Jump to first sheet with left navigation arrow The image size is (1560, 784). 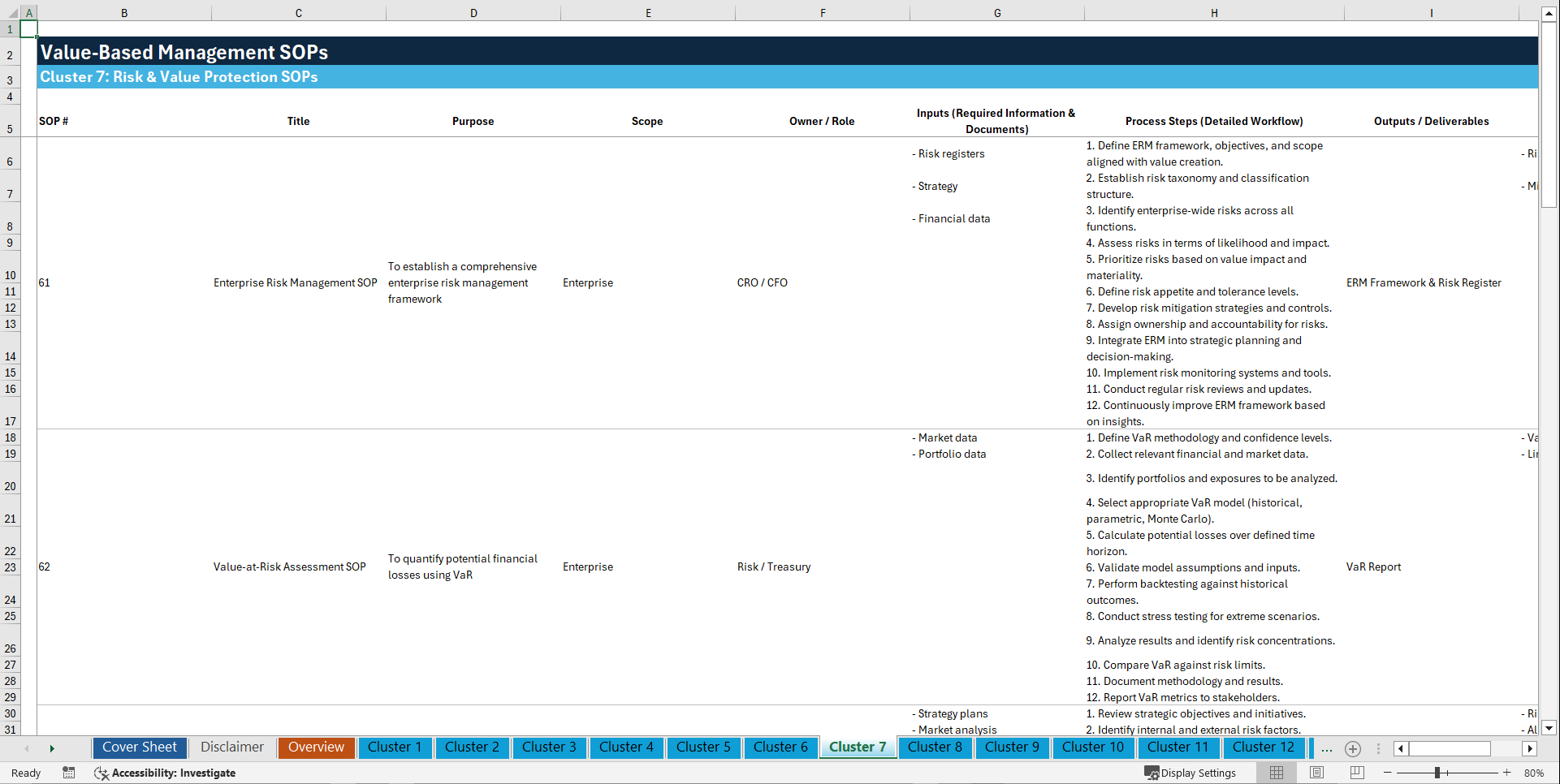pos(27,748)
